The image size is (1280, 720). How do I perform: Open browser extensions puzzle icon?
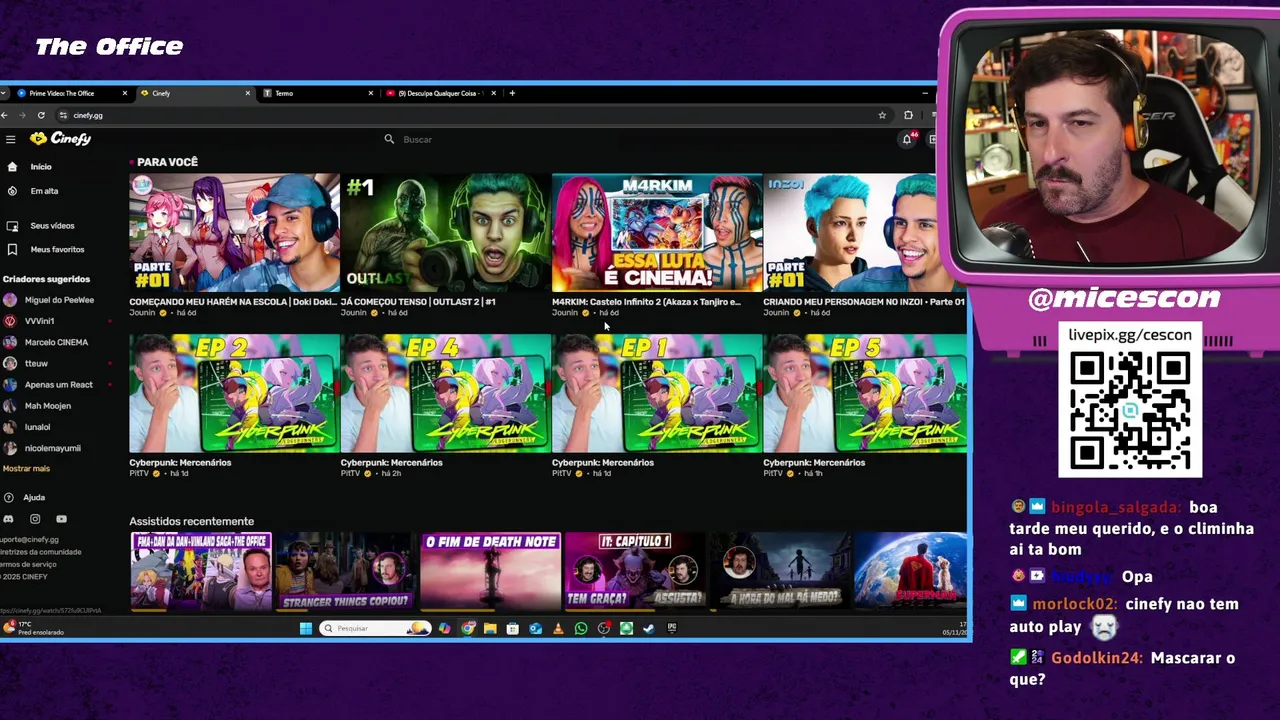(908, 115)
